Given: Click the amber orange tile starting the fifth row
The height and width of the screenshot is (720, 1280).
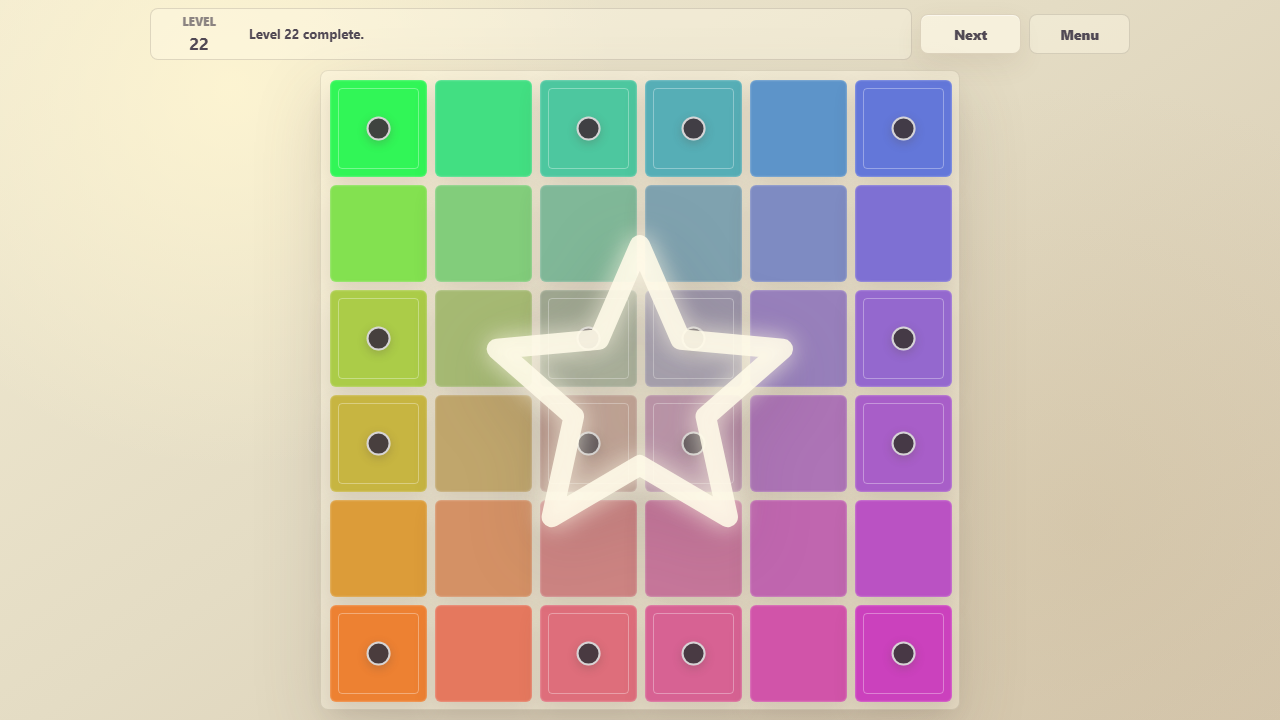Looking at the screenshot, I should pyautogui.click(x=378, y=548).
